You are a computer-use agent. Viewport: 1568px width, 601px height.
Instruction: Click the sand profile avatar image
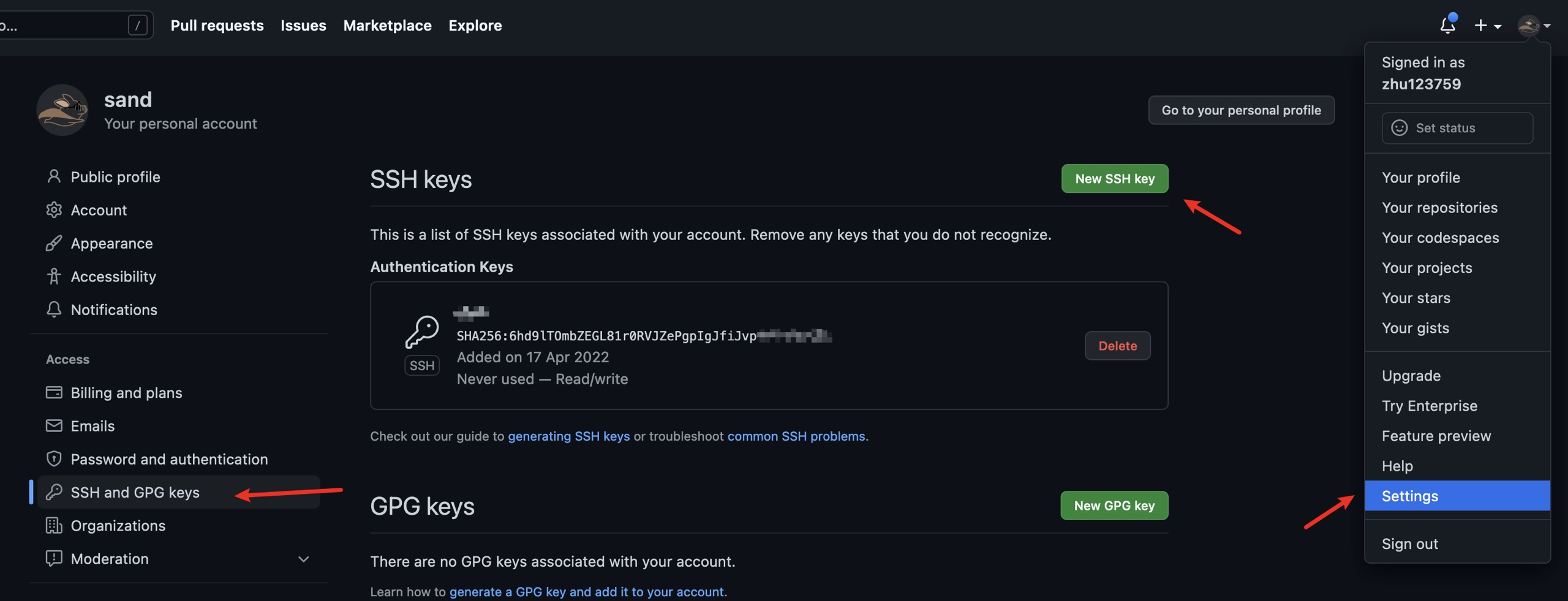(62, 110)
